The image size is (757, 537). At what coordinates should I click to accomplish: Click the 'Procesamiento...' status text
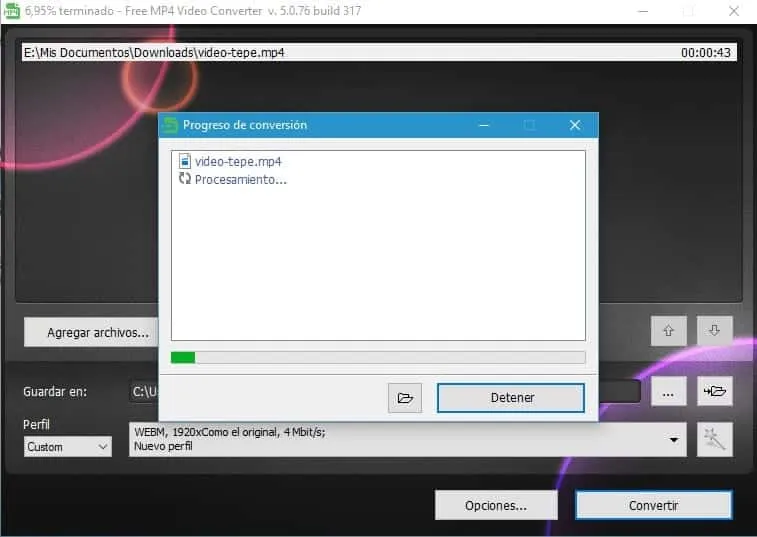pos(241,180)
